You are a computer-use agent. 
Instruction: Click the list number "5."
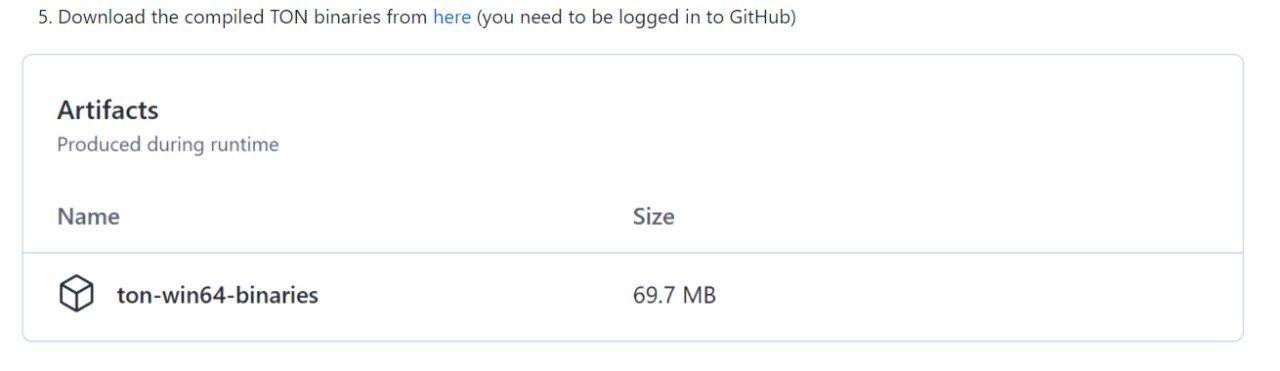45,18
